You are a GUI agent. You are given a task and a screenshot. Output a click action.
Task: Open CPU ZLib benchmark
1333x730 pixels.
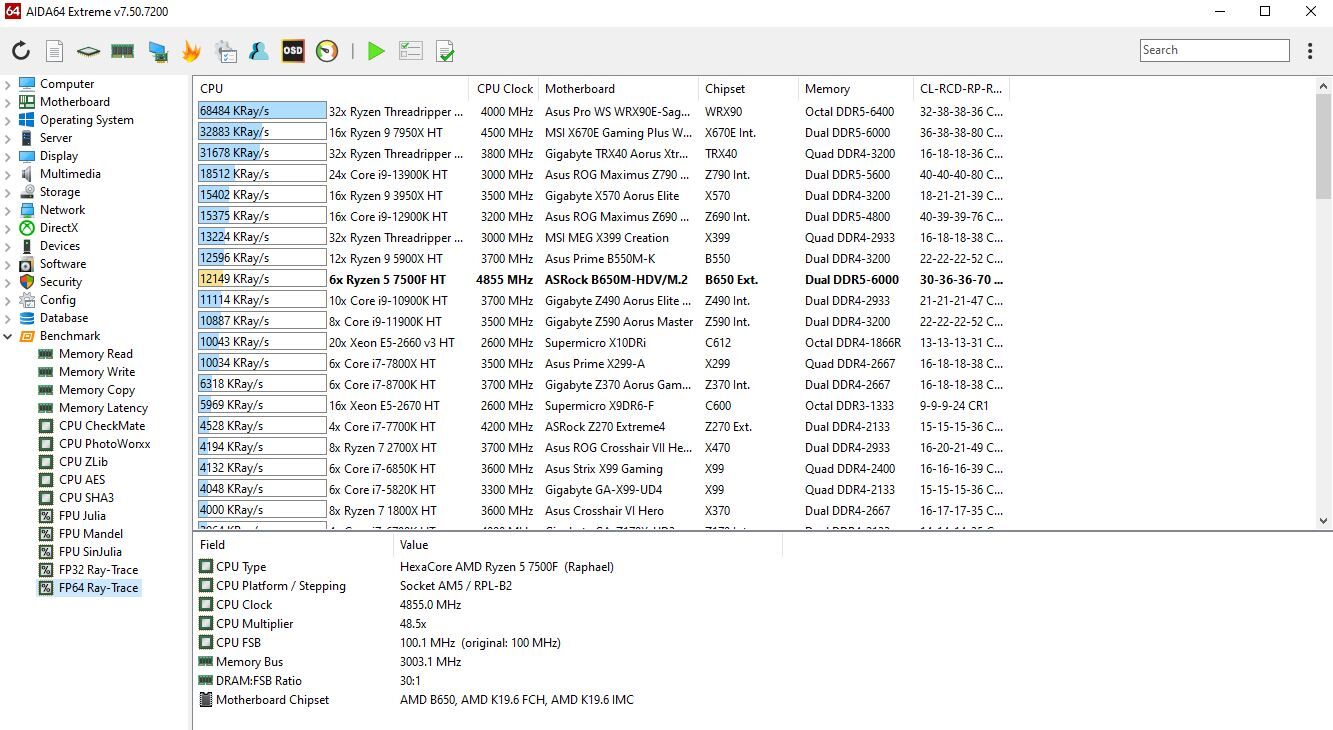(x=83, y=462)
